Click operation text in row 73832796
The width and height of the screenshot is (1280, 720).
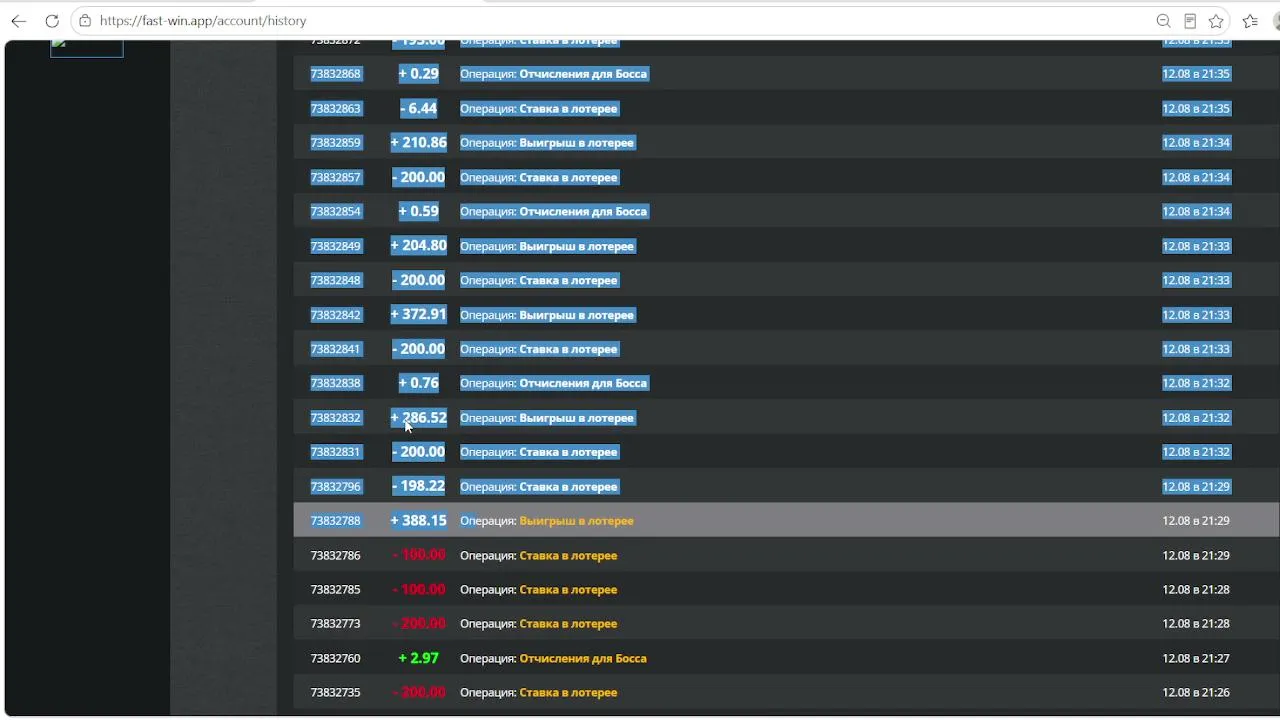click(539, 487)
